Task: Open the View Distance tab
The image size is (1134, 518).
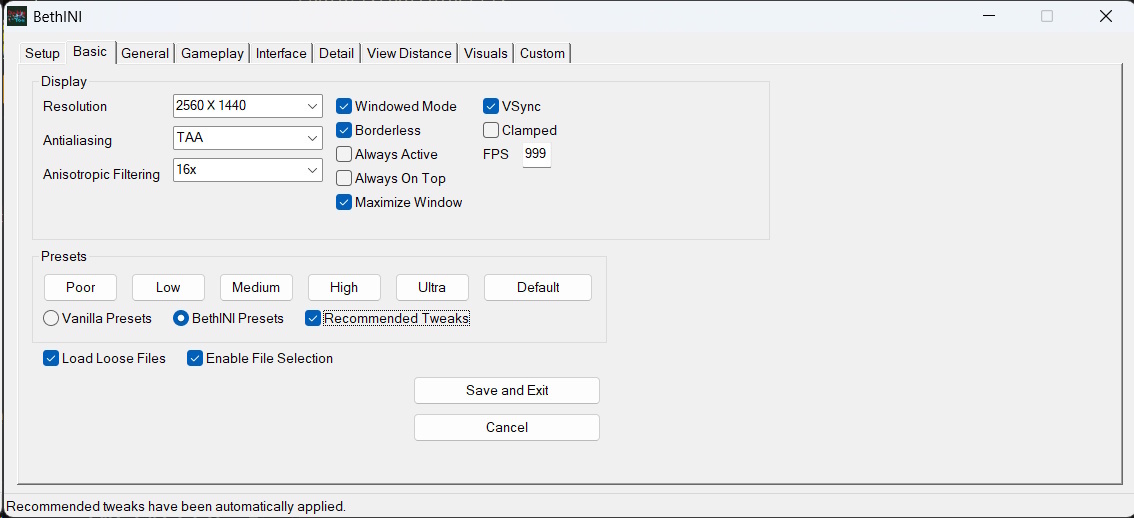Action: (409, 54)
